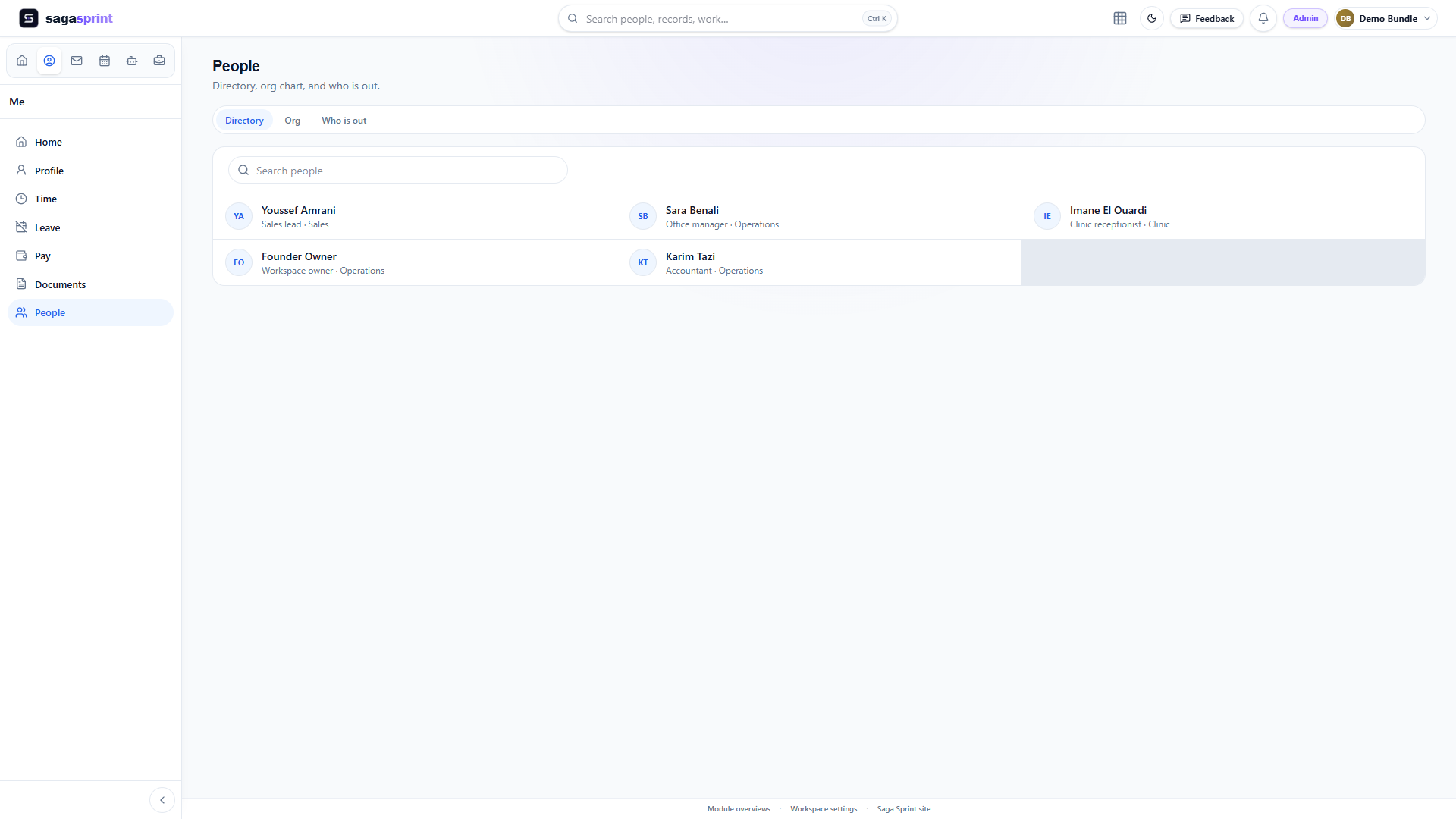Open the calendar module icon
1456x819 pixels.
point(105,61)
